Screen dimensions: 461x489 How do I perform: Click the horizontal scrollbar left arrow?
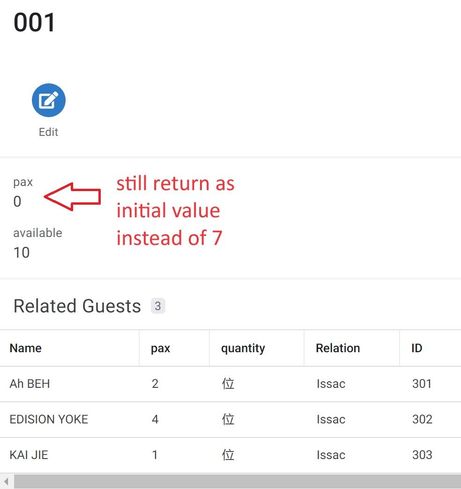coord(6,482)
